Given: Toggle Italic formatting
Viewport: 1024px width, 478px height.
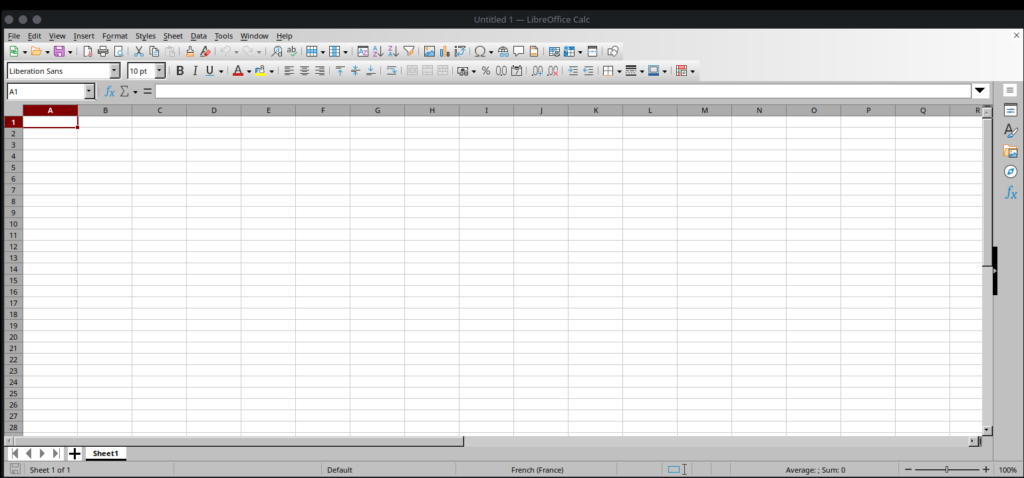Looking at the screenshot, I should pyautogui.click(x=195, y=71).
